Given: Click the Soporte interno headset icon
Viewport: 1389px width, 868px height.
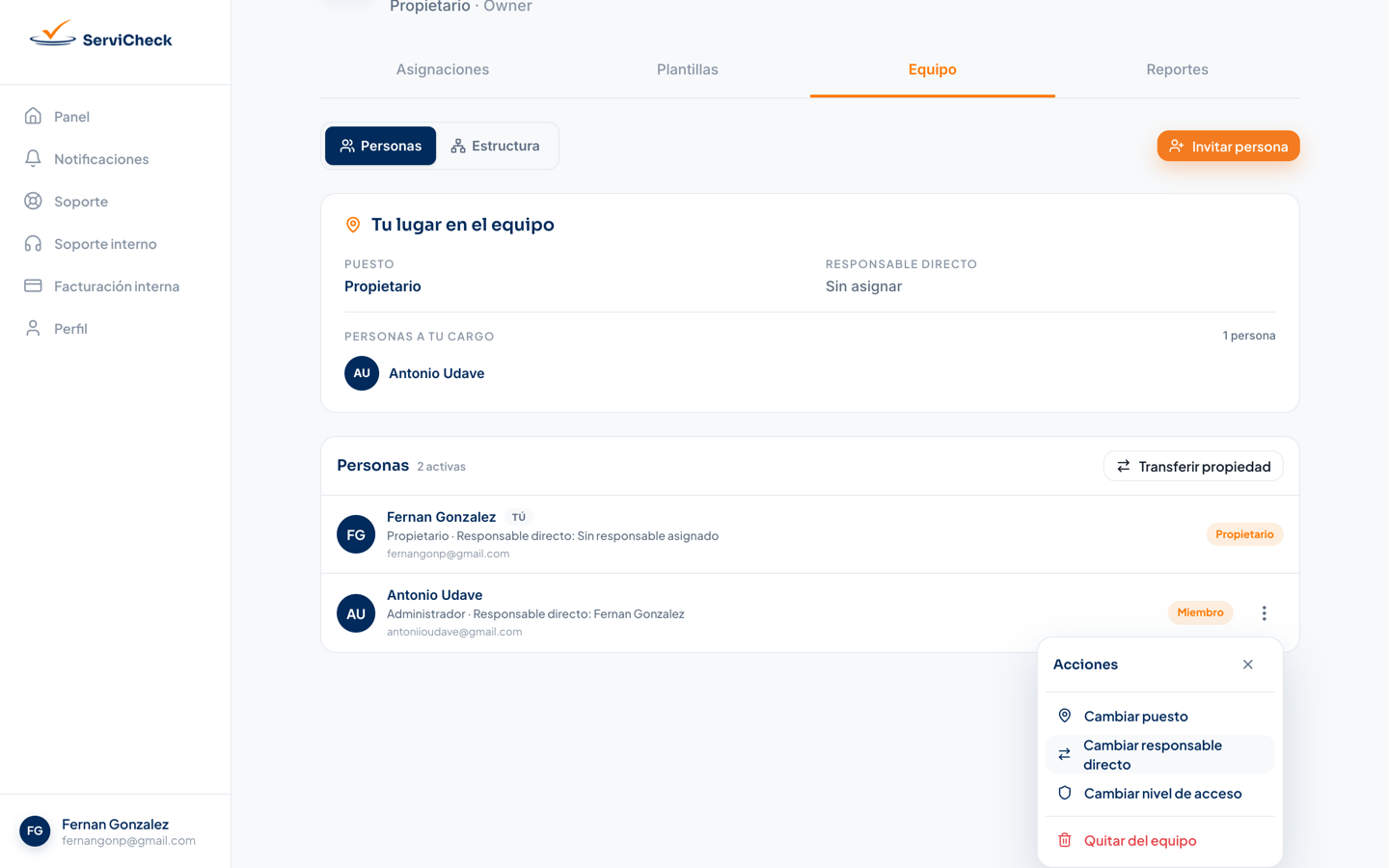Looking at the screenshot, I should (33, 243).
